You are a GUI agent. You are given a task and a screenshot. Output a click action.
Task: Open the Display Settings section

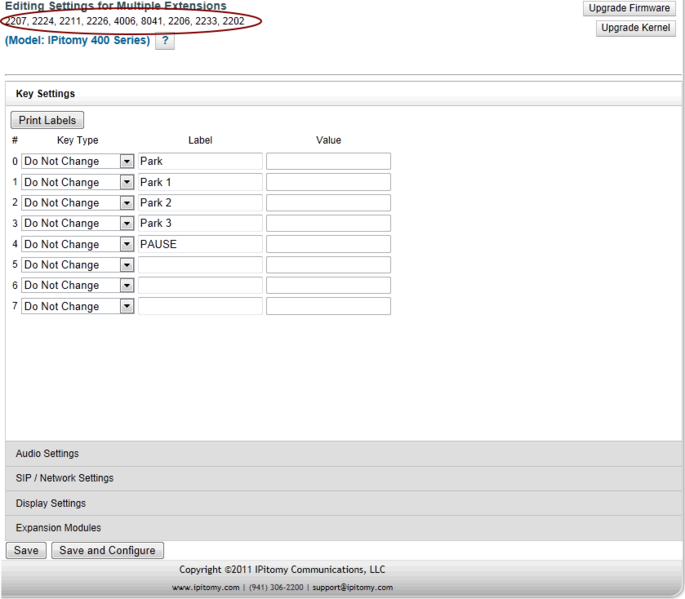(x=50, y=503)
